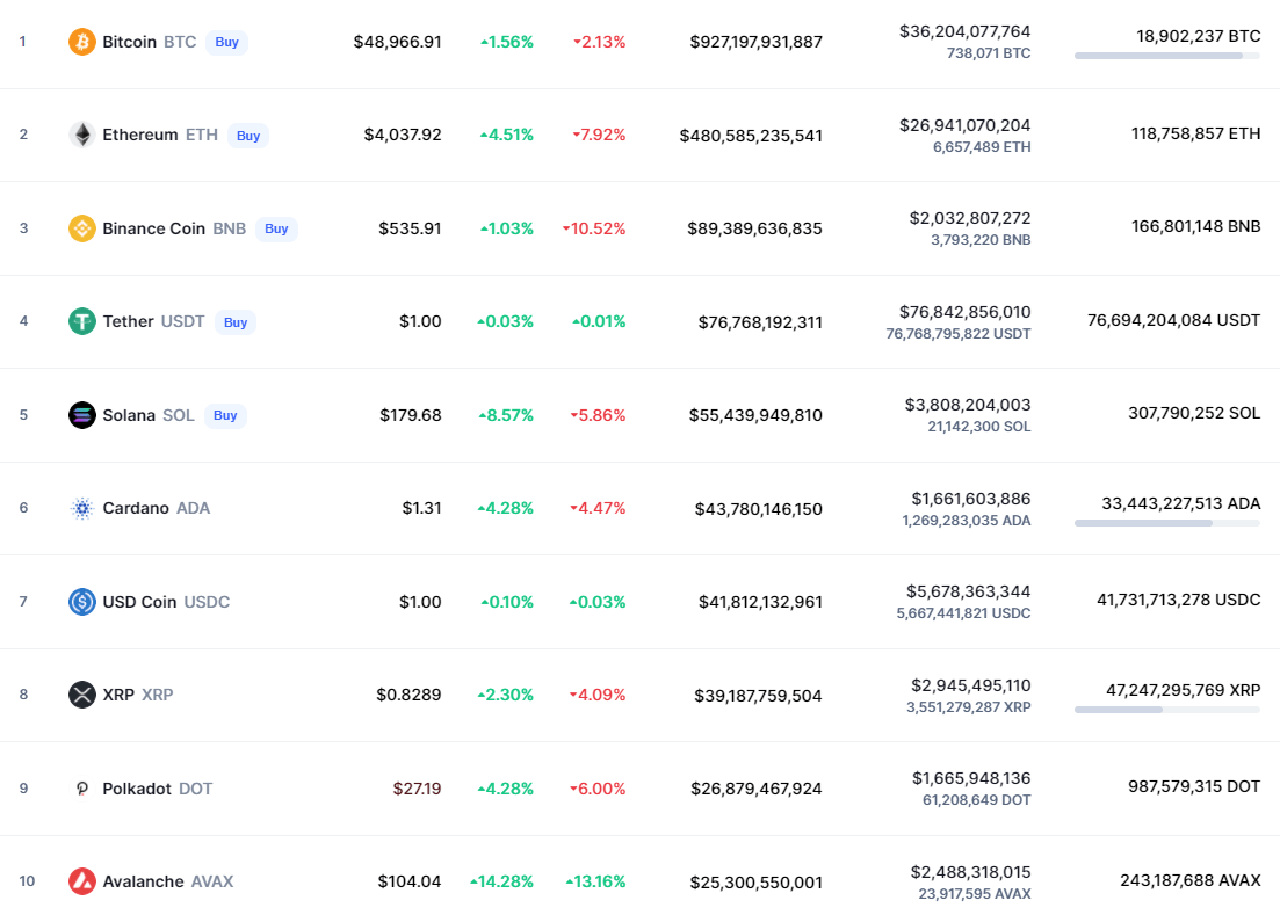Click Binance Coin price $535.91

coord(410,228)
